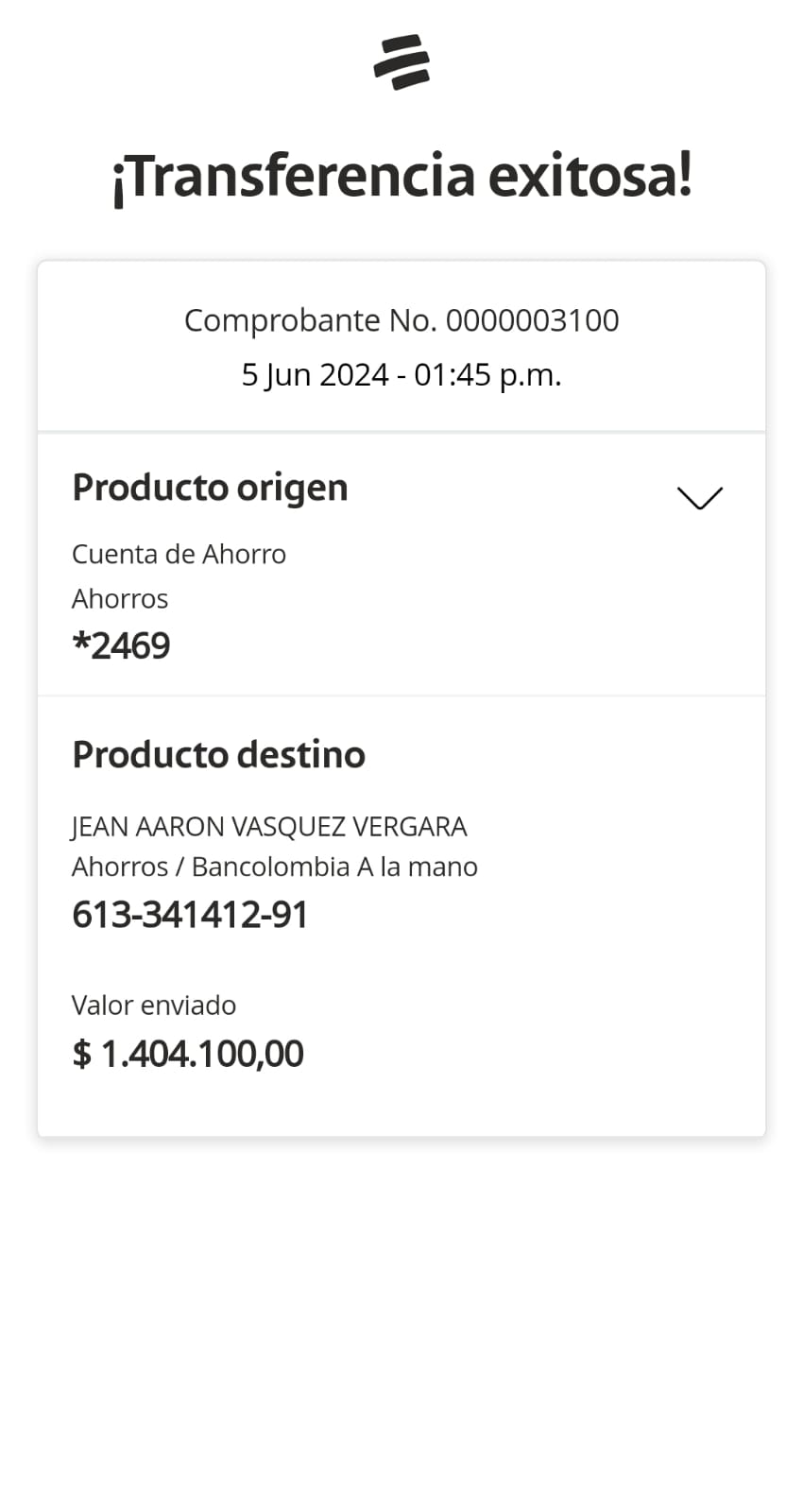Screen dimensions: 803x1512
Task: Click the Producto destino section title
Action: [x=218, y=755]
